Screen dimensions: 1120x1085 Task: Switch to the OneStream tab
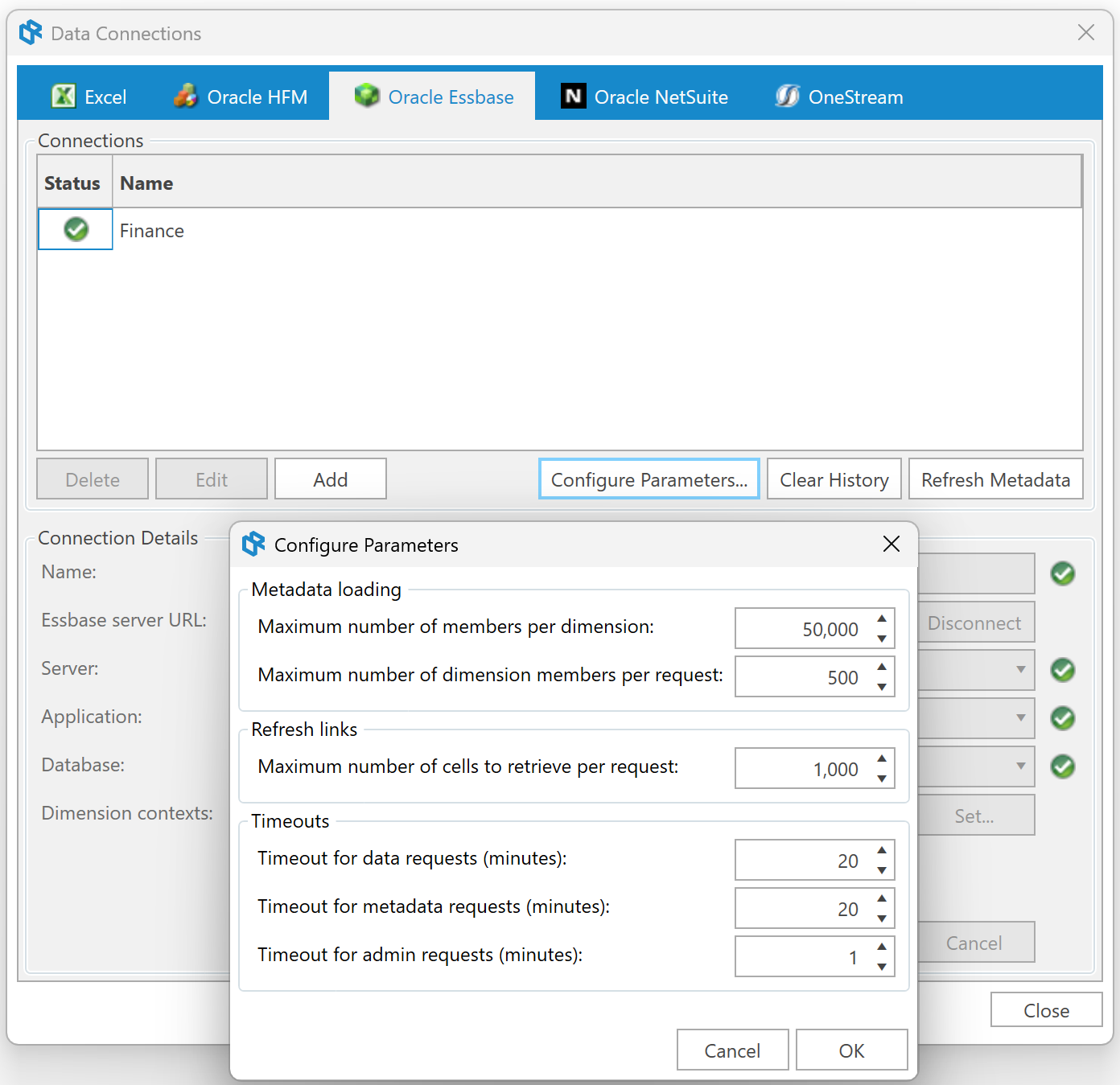pyautogui.click(x=839, y=97)
